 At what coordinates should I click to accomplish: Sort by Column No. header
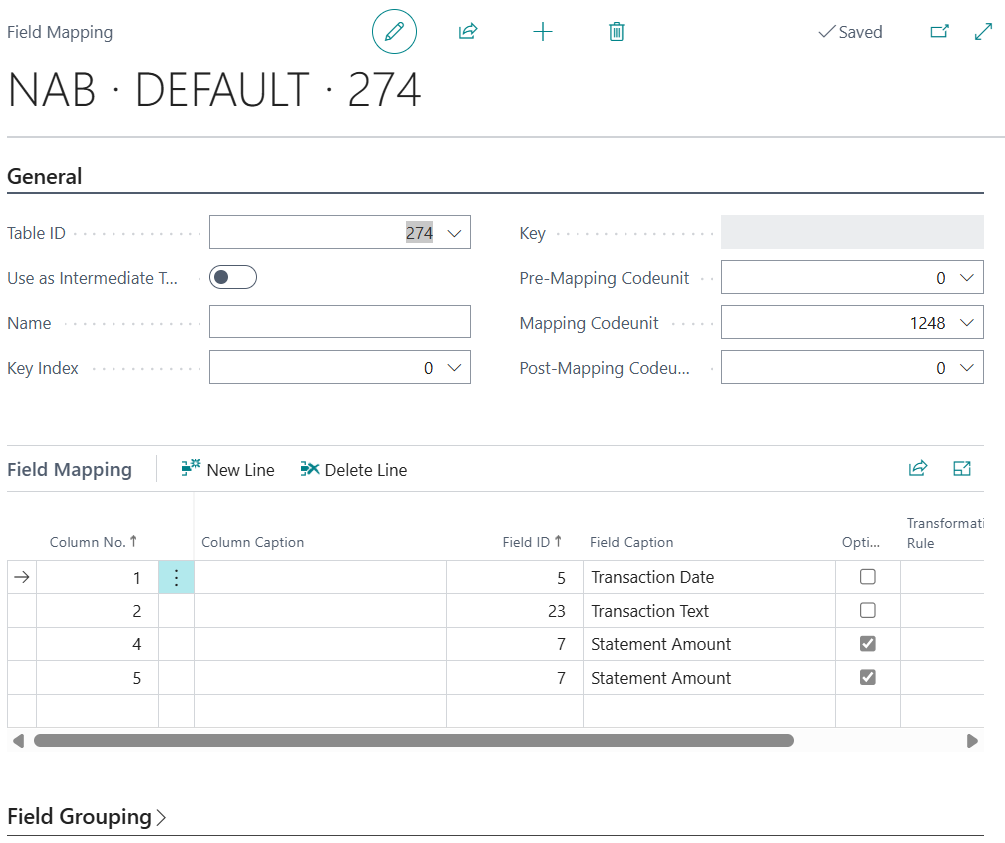click(88, 542)
